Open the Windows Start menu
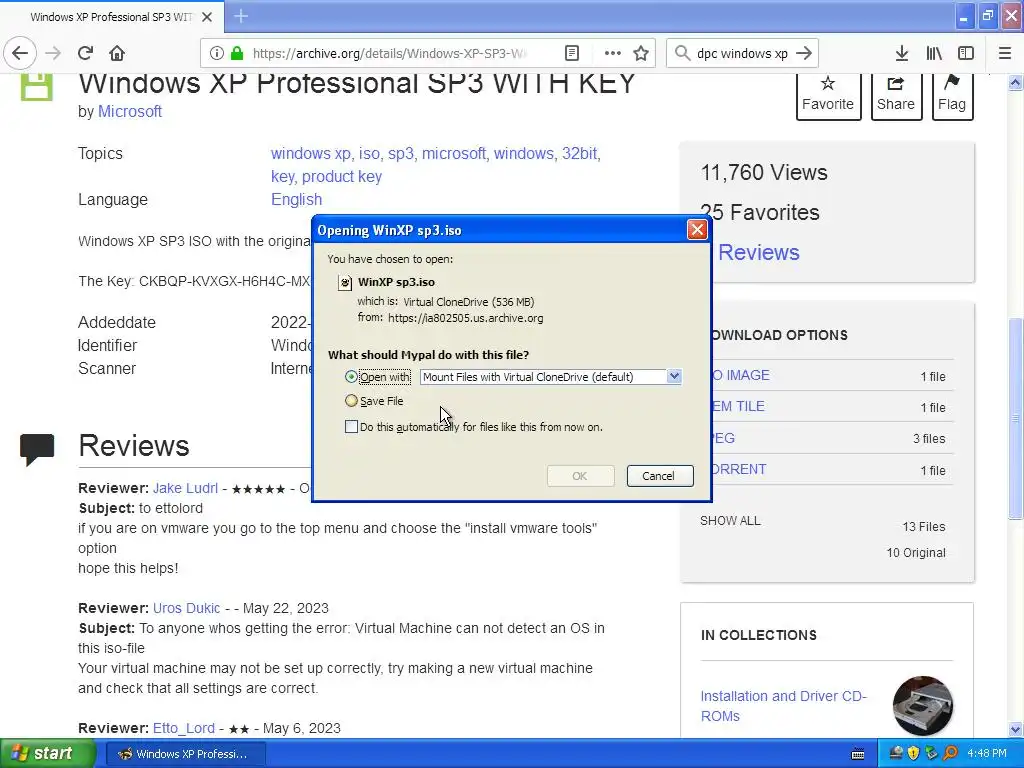The image size is (1024, 768). coord(47,754)
